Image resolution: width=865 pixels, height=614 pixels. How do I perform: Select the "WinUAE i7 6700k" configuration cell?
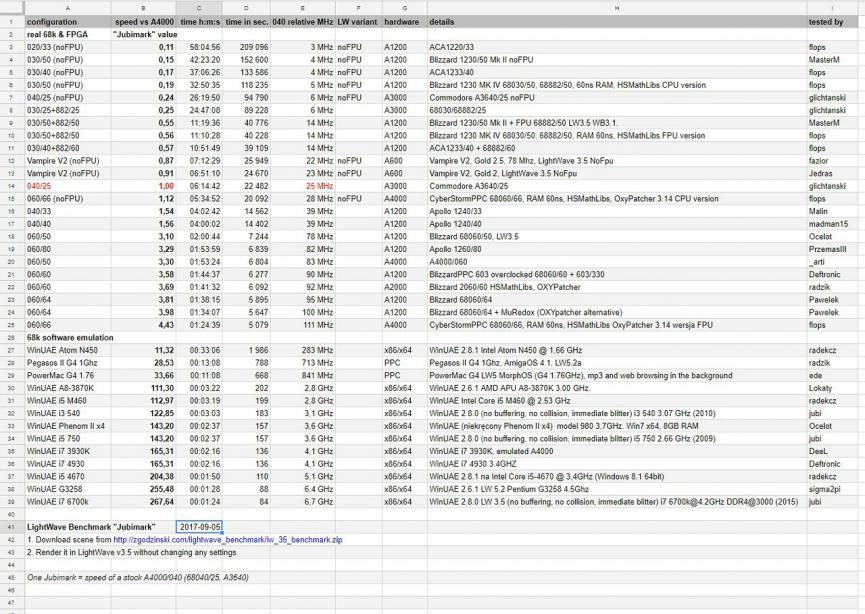(x=58, y=501)
